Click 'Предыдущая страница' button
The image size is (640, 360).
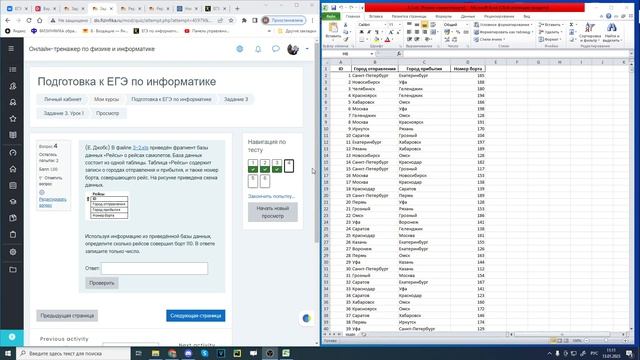(67, 316)
